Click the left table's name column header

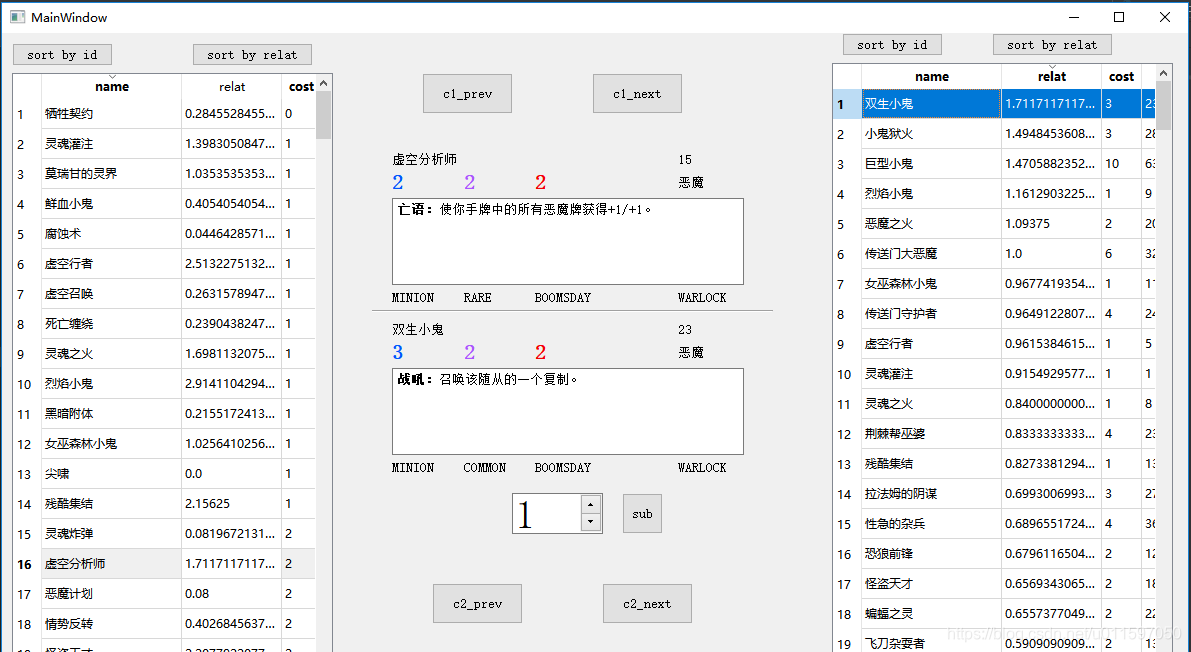coord(112,87)
